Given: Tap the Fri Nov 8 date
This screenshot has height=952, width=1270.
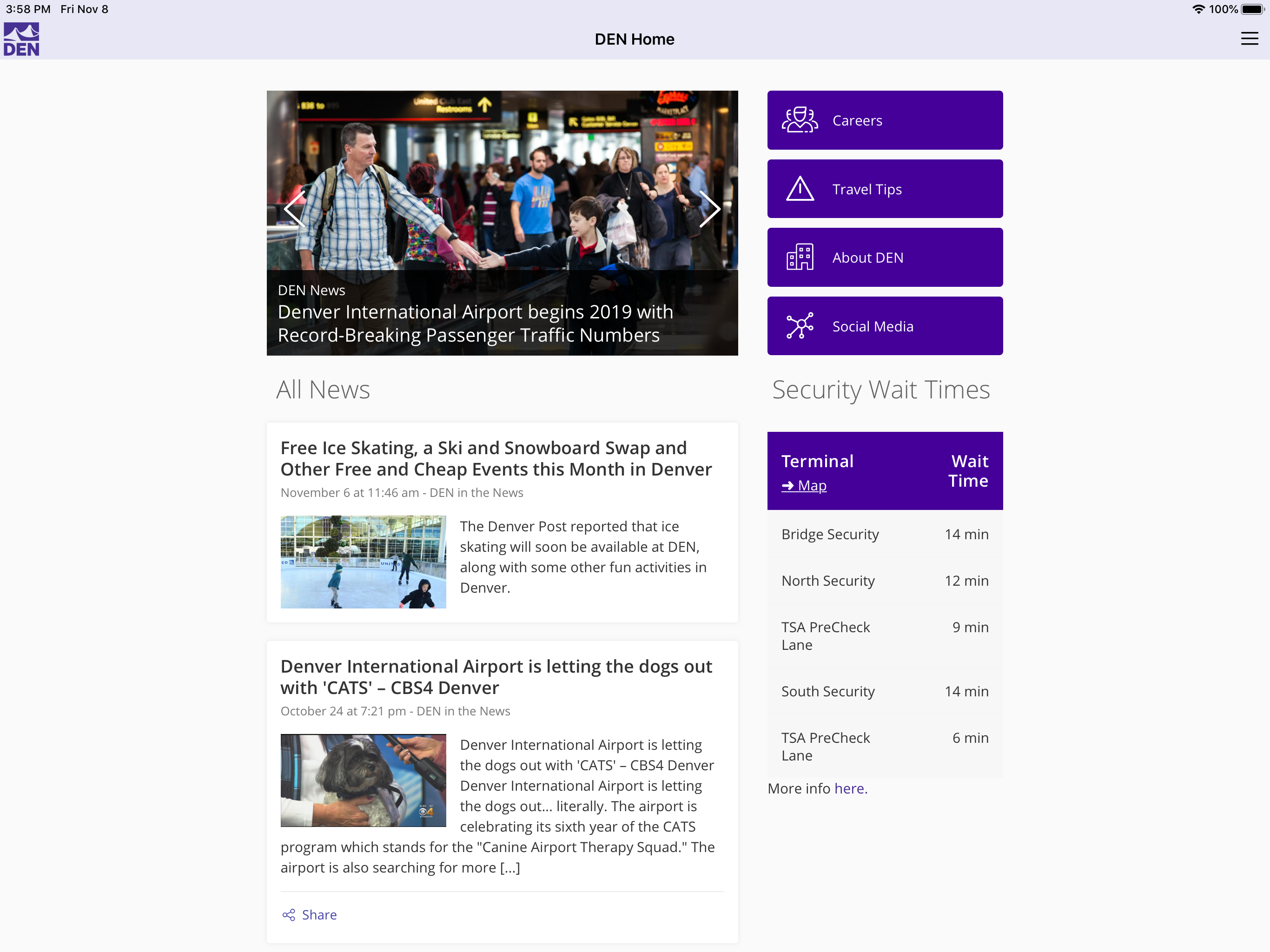Looking at the screenshot, I should tap(85, 9).
